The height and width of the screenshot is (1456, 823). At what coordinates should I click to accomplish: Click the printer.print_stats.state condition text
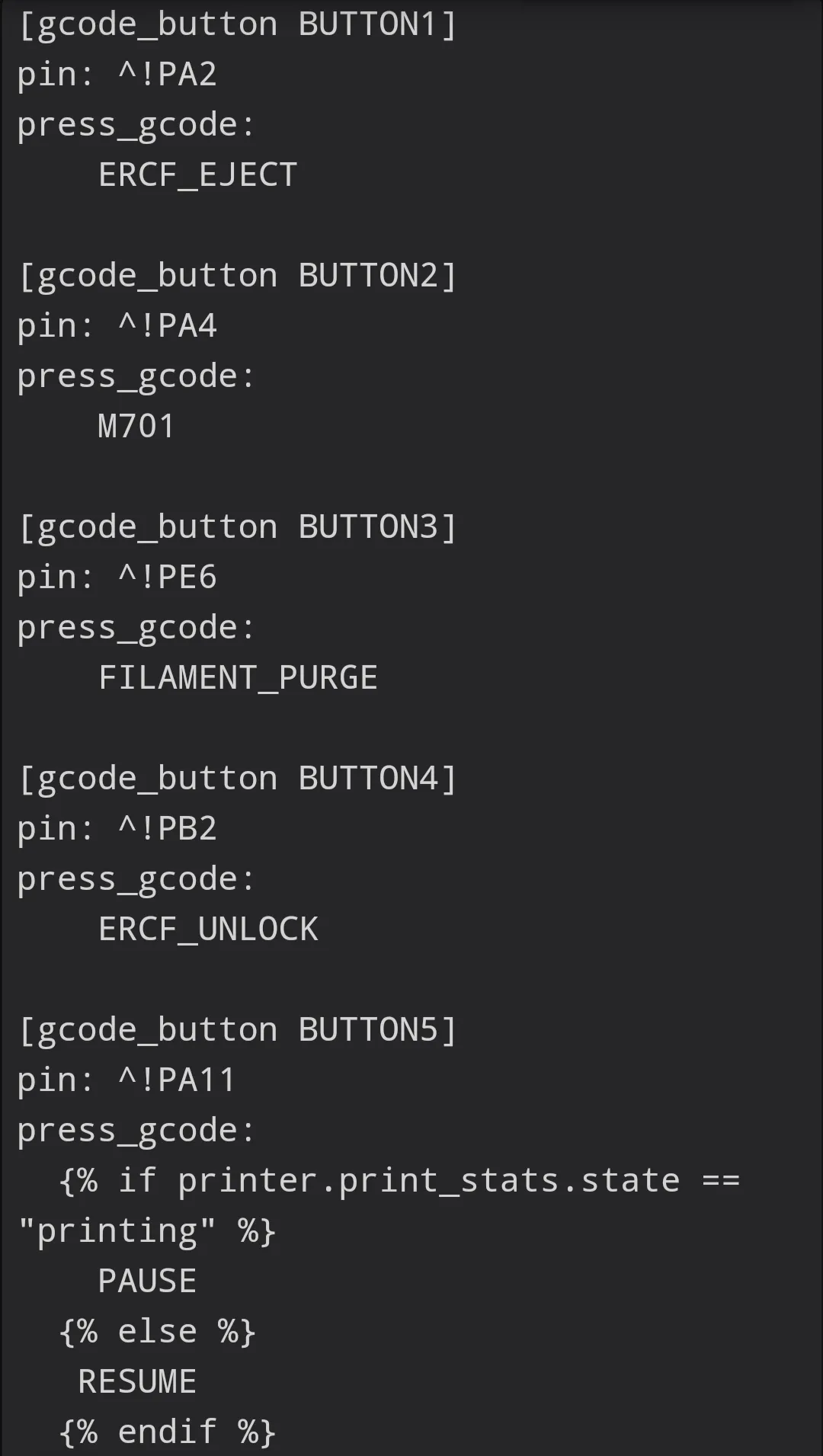(x=428, y=1181)
